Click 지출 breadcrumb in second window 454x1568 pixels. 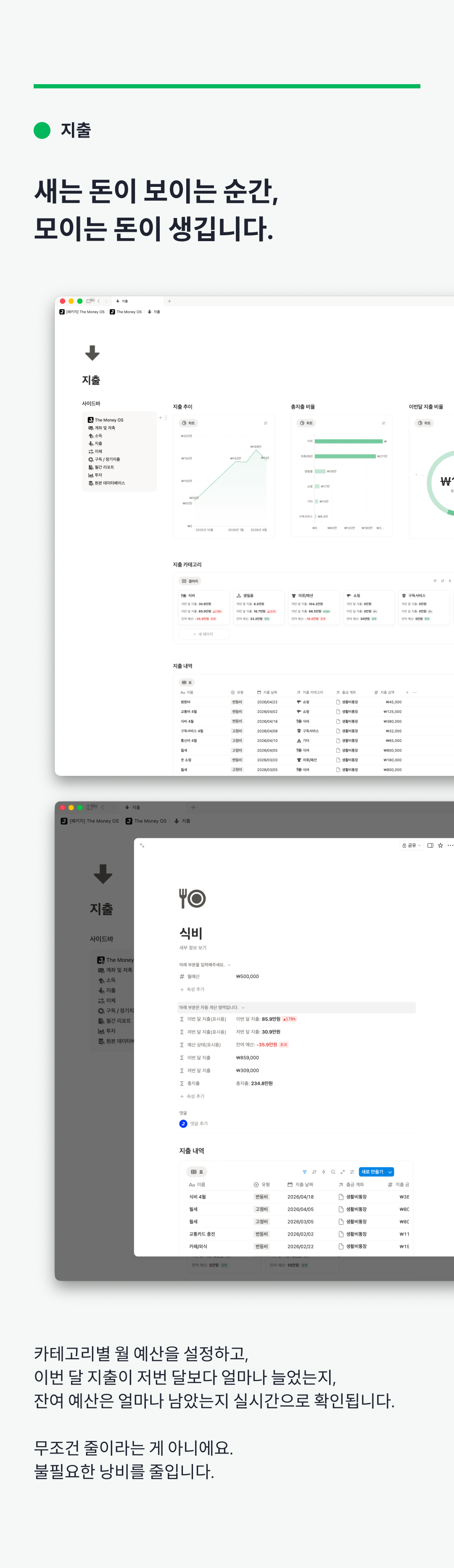(x=182, y=821)
